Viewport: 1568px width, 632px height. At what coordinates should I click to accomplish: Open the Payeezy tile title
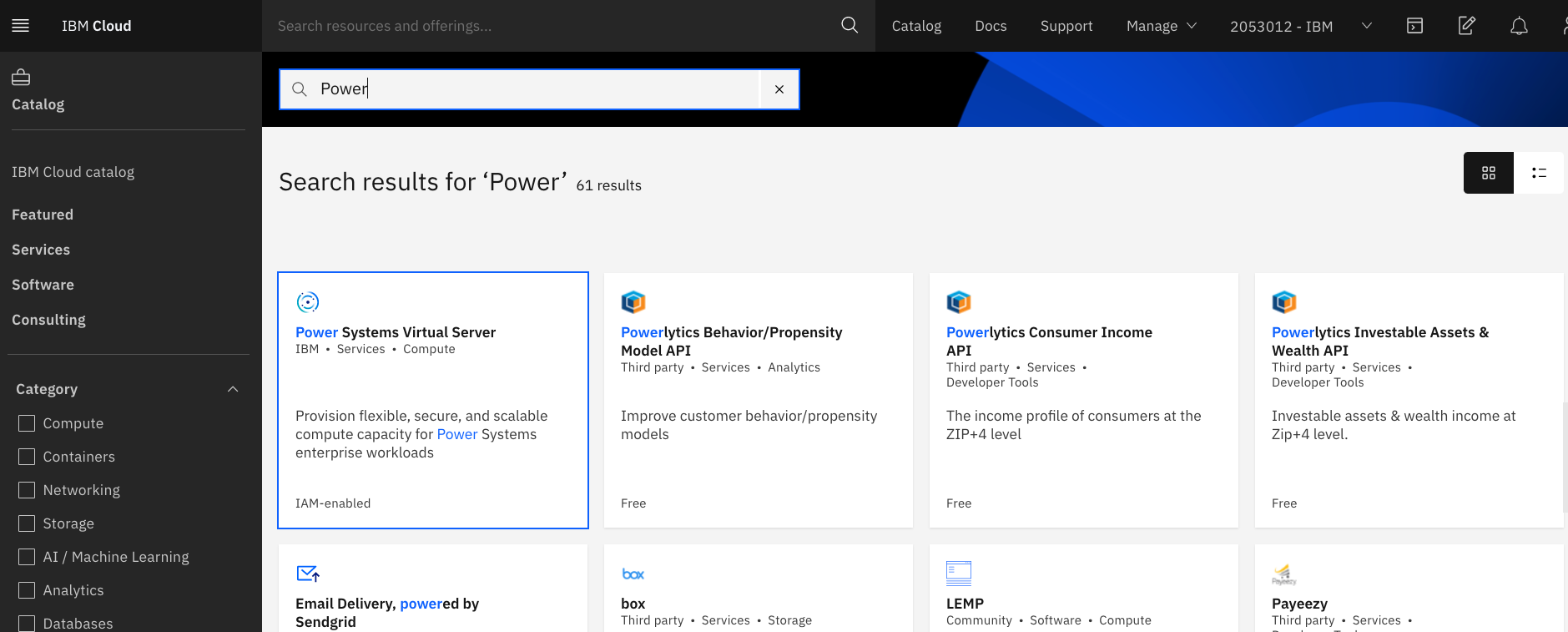coord(1299,604)
